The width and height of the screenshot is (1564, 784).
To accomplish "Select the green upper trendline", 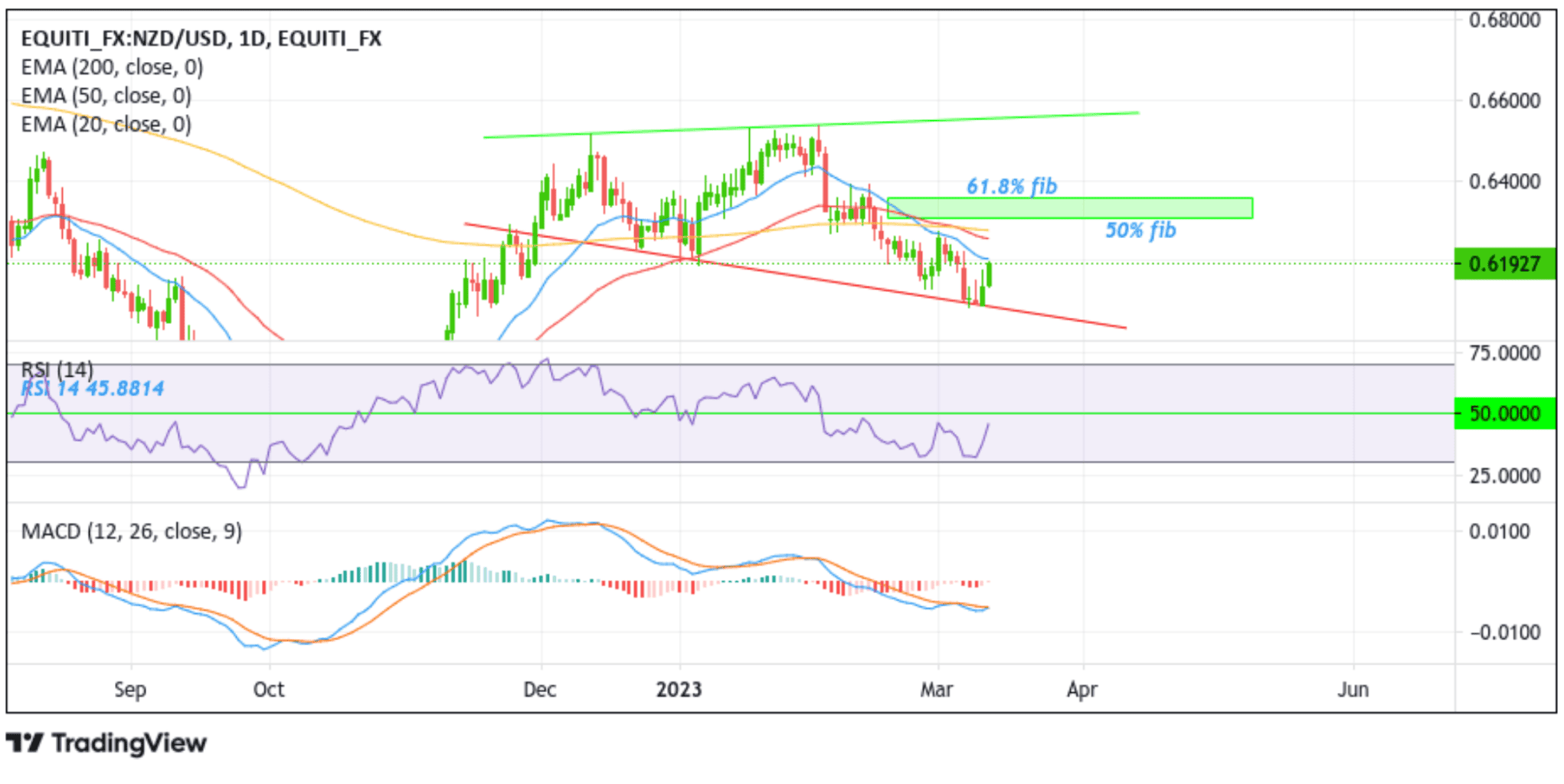I will tap(811, 125).
